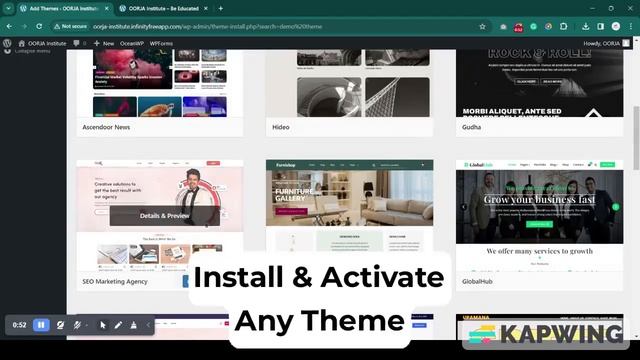Click the Gudha theme name label
This screenshot has width=640, height=360.
[471, 127]
